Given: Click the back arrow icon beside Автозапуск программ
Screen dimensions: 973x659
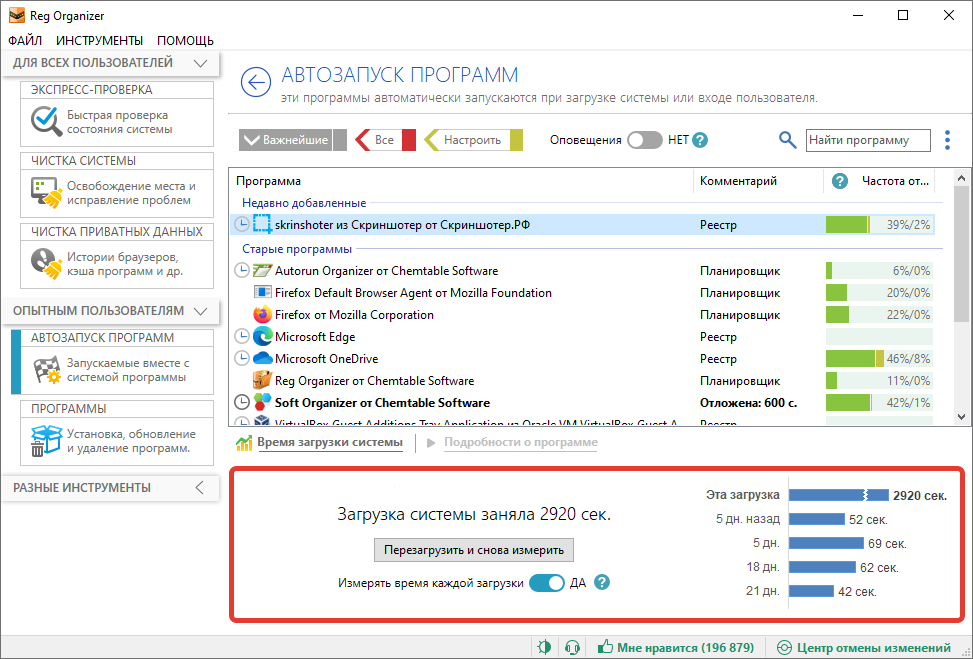Looking at the screenshot, I should [257, 83].
